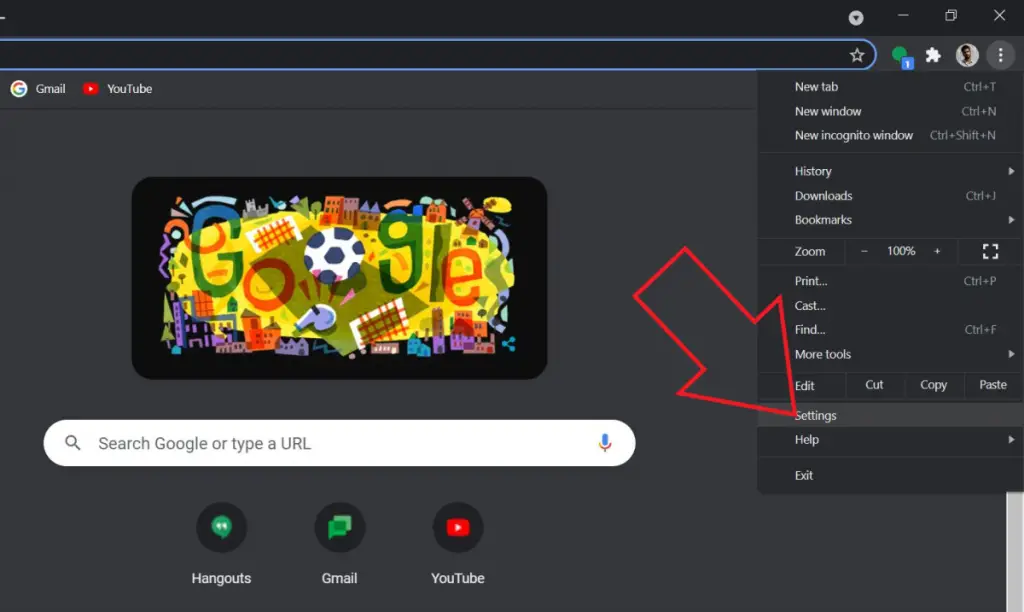1024x612 pixels.
Task: Choose Cast... from the menu
Action: click(890, 306)
